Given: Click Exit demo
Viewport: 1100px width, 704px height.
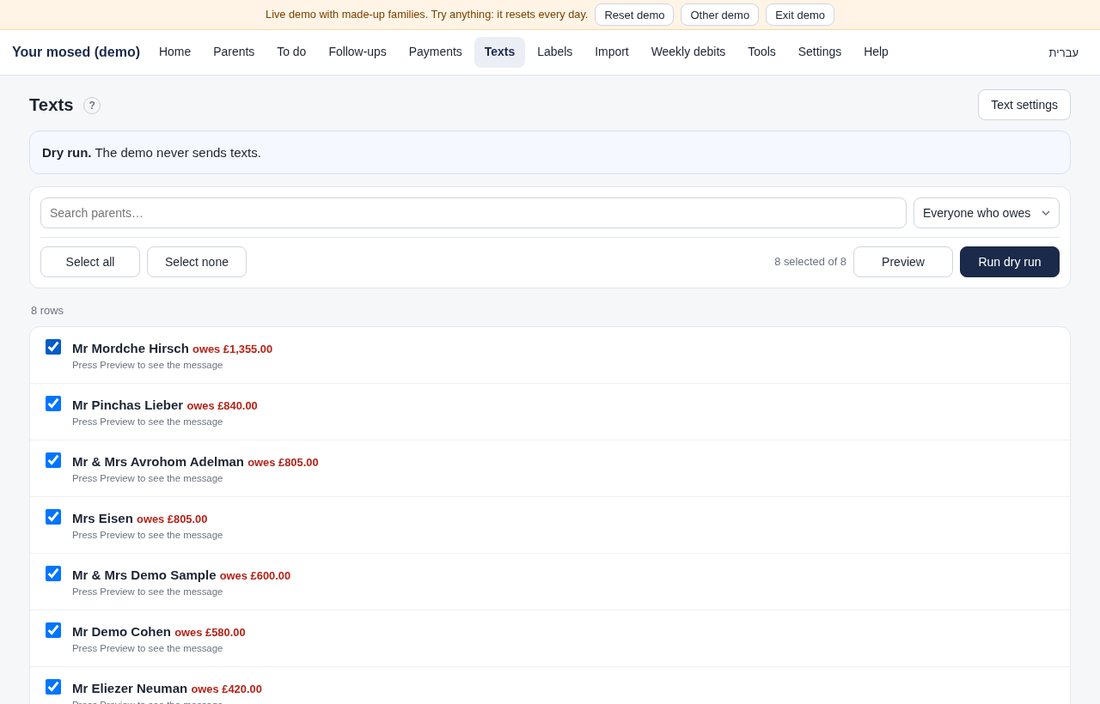Looking at the screenshot, I should click(x=800, y=15).
